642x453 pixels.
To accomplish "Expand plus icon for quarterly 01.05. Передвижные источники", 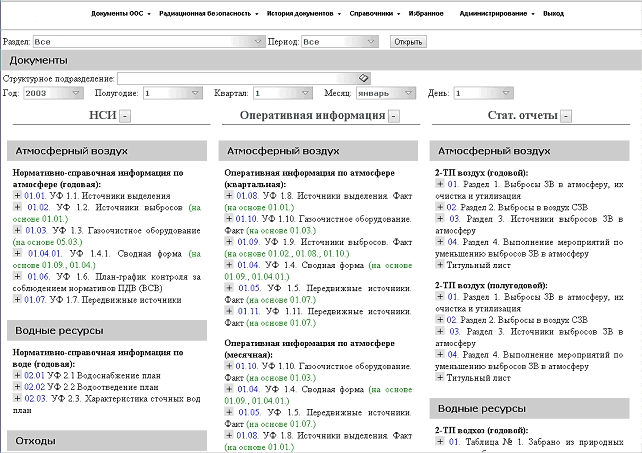I will (x=229, y=288).
